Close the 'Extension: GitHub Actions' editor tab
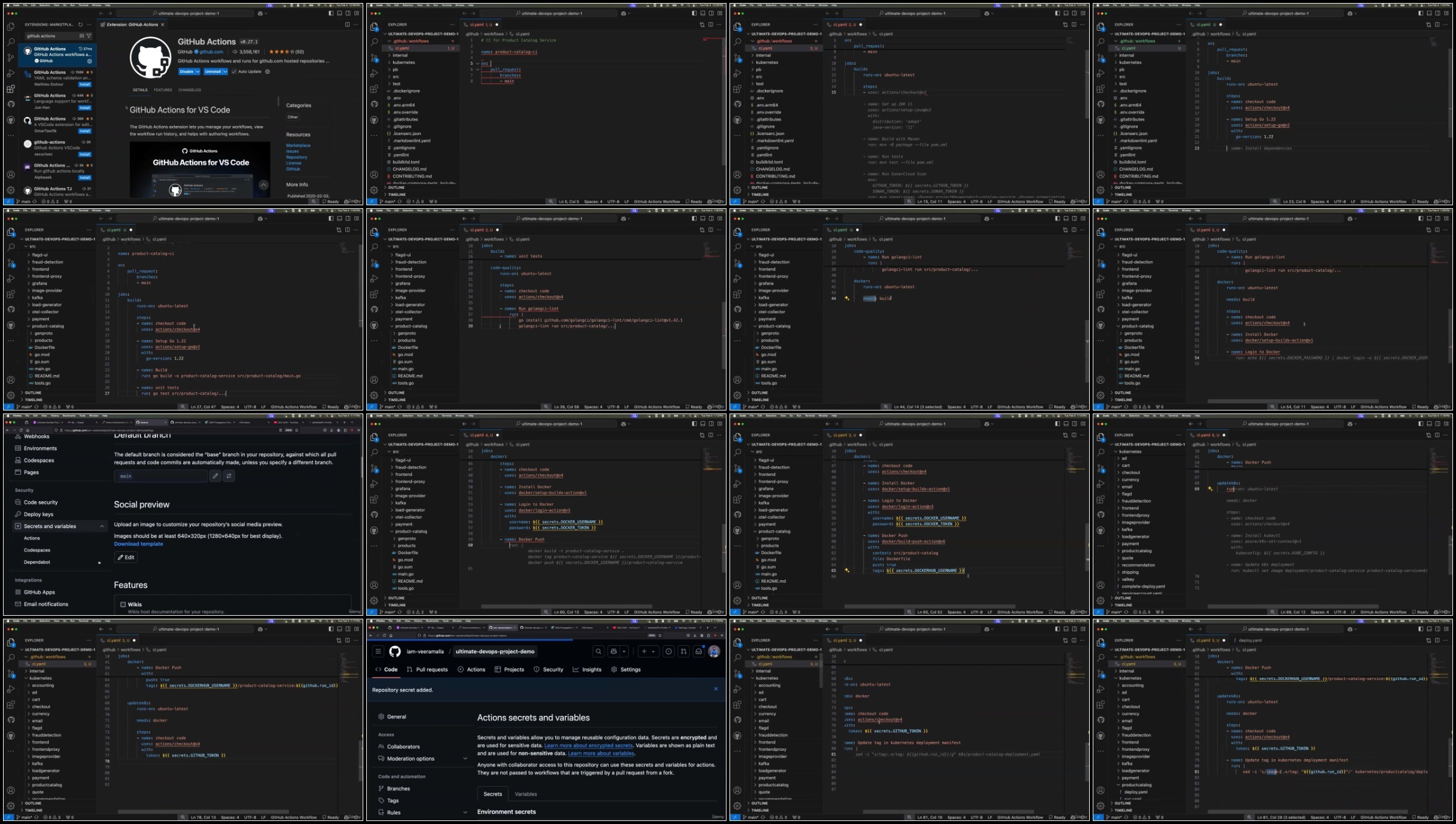This screenshot has height=824, width=1456. point(163,25)
